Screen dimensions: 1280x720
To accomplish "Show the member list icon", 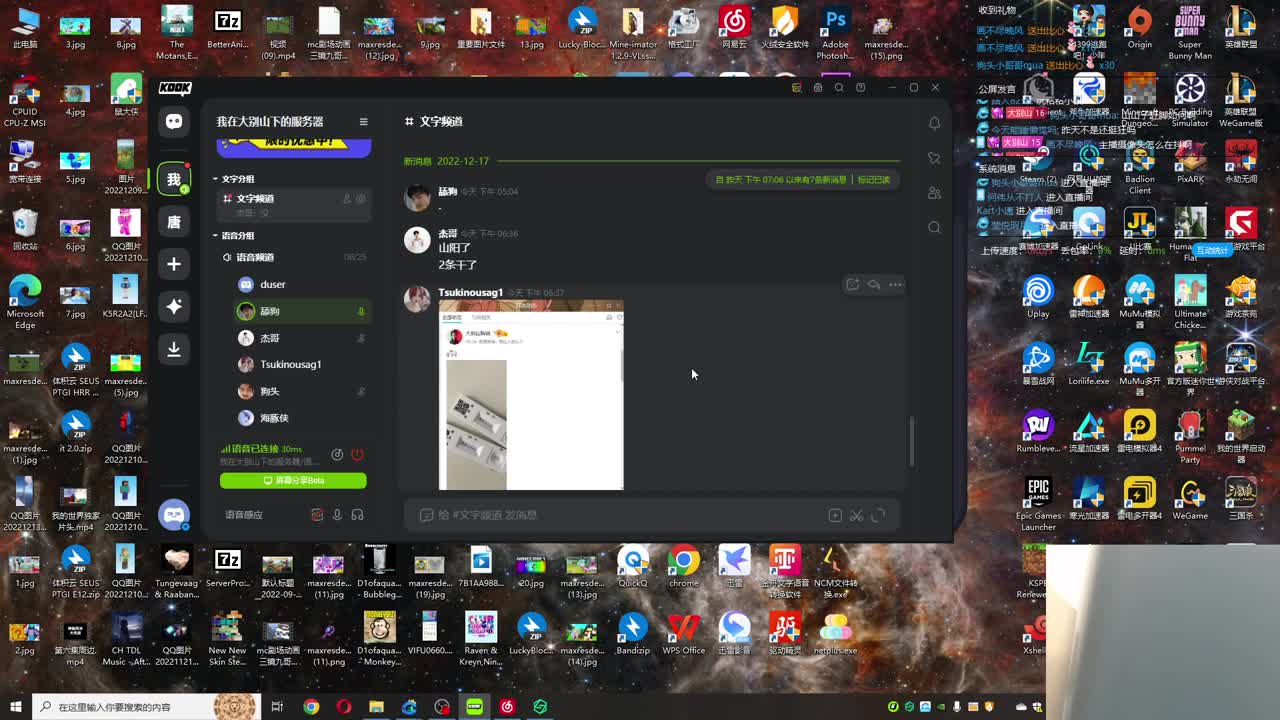I will point(934,193).
